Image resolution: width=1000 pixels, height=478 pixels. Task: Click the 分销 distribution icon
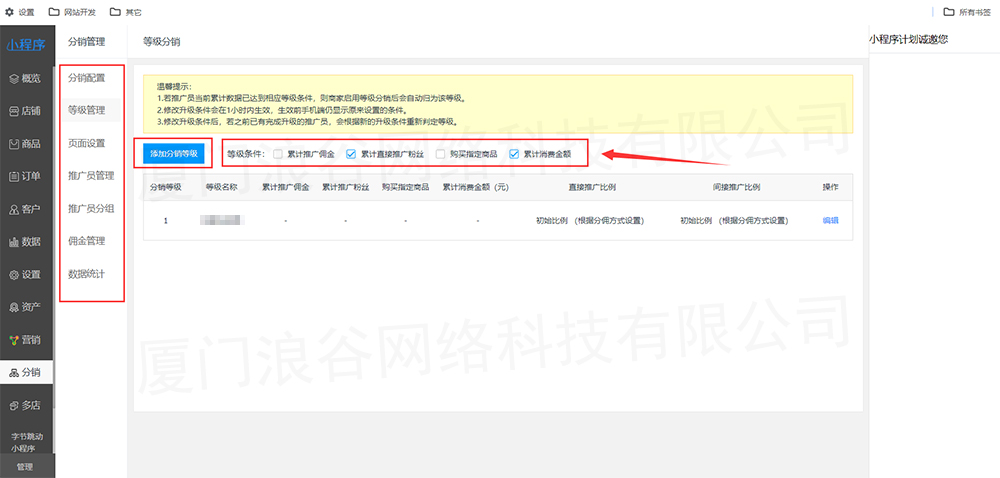[13, 373]
